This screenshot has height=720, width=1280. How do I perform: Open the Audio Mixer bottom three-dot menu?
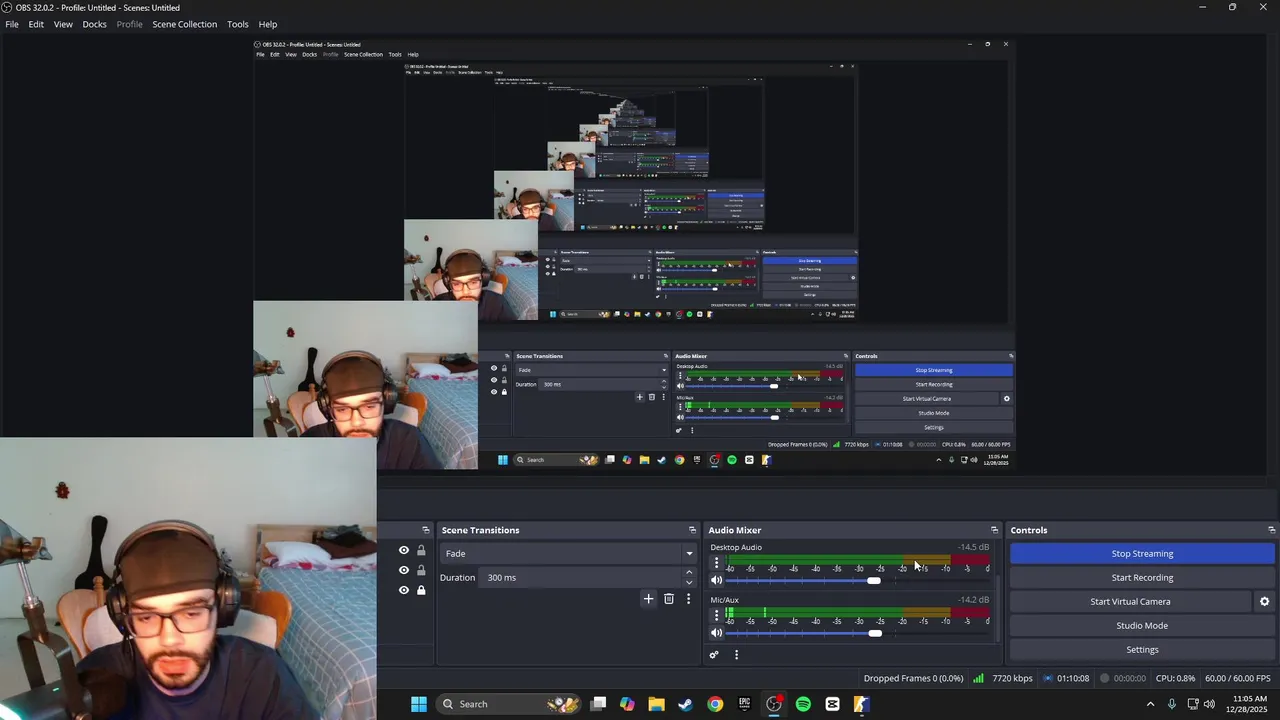click(x=737, y=655)
